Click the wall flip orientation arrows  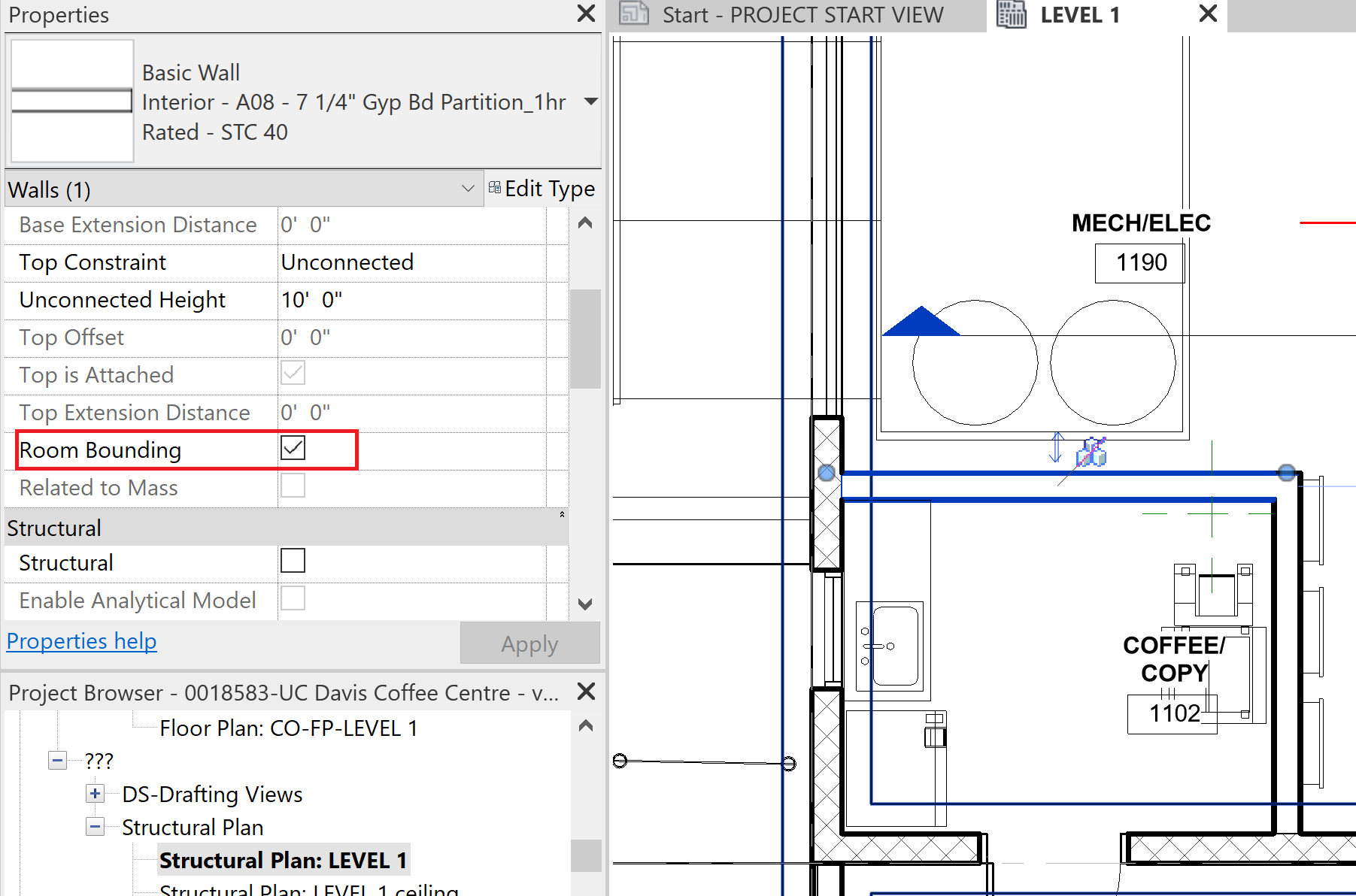[1057, 447]
